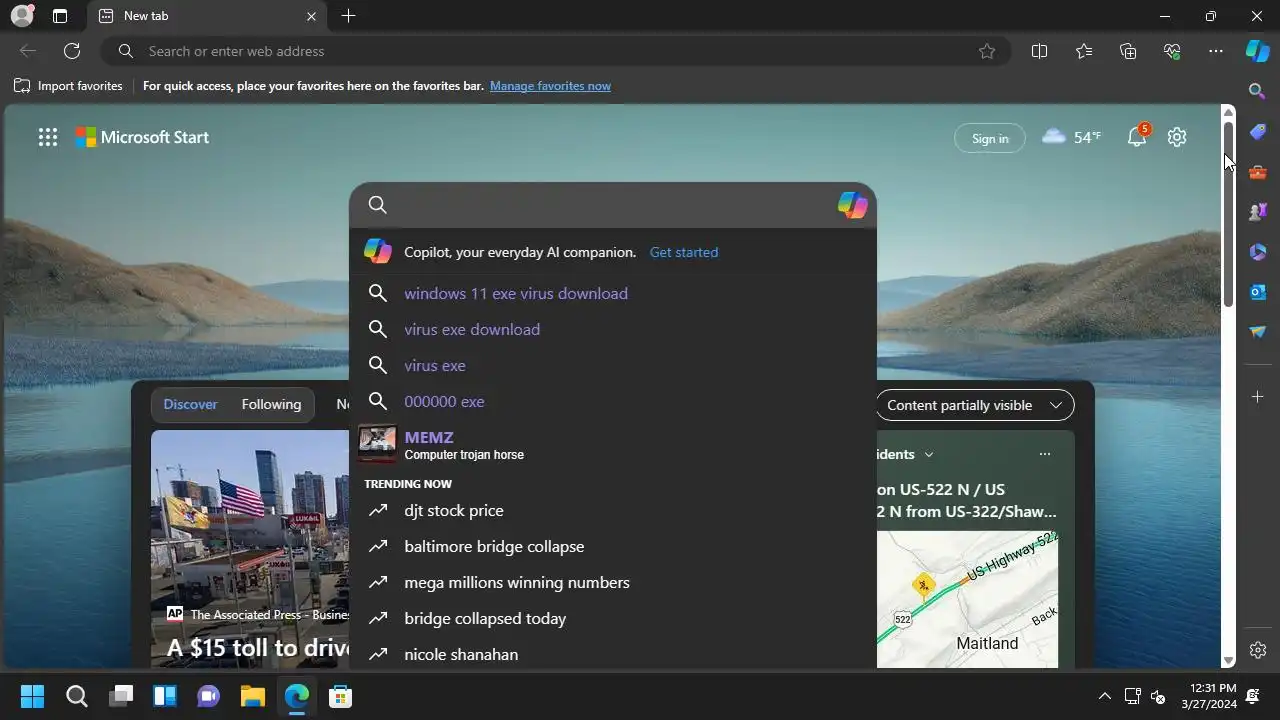1280x720 pixels.
Task: Open the Microsoft Start app launcher grid
Action: click(47, 137)
